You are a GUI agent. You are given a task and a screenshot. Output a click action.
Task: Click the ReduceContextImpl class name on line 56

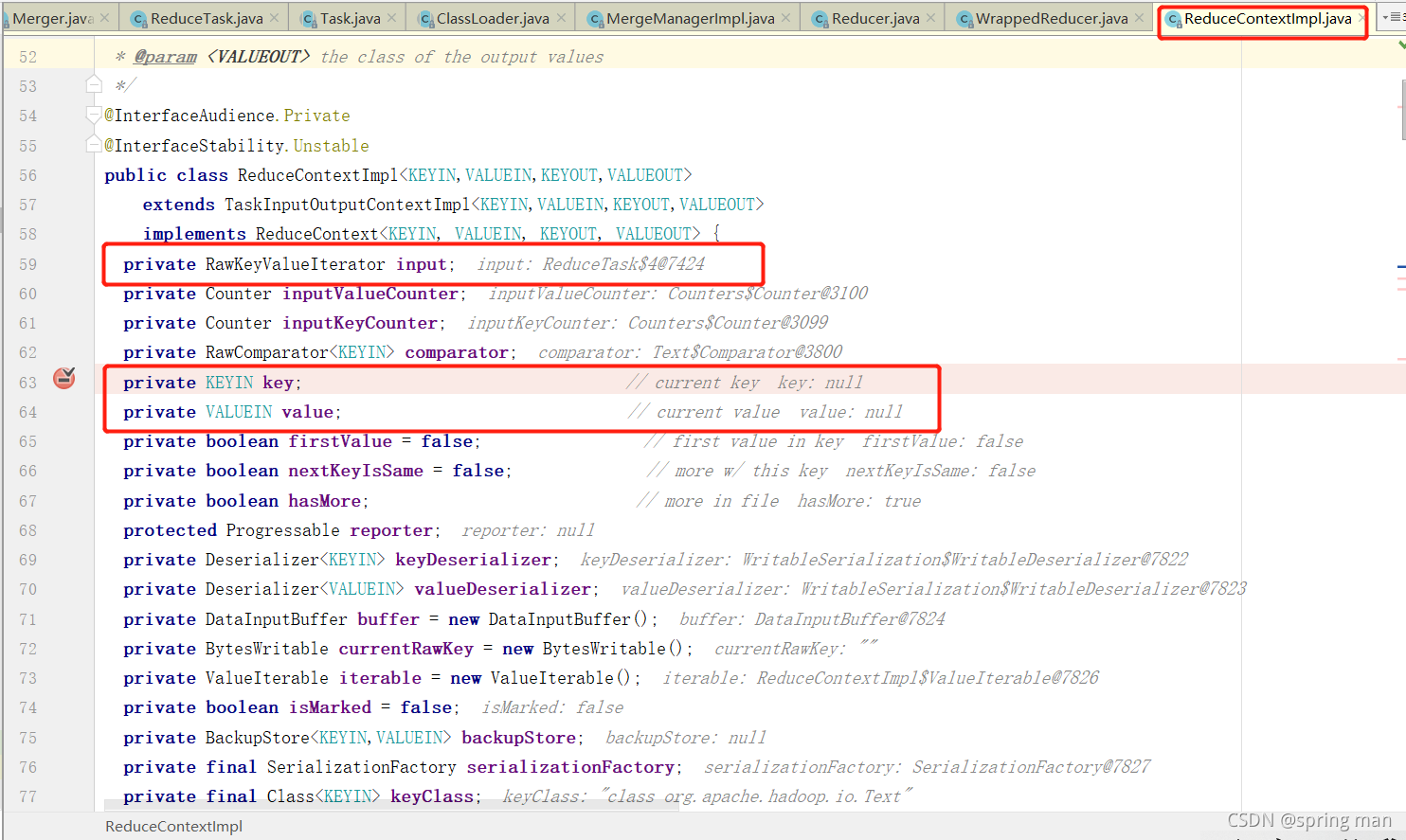(317, 175)
